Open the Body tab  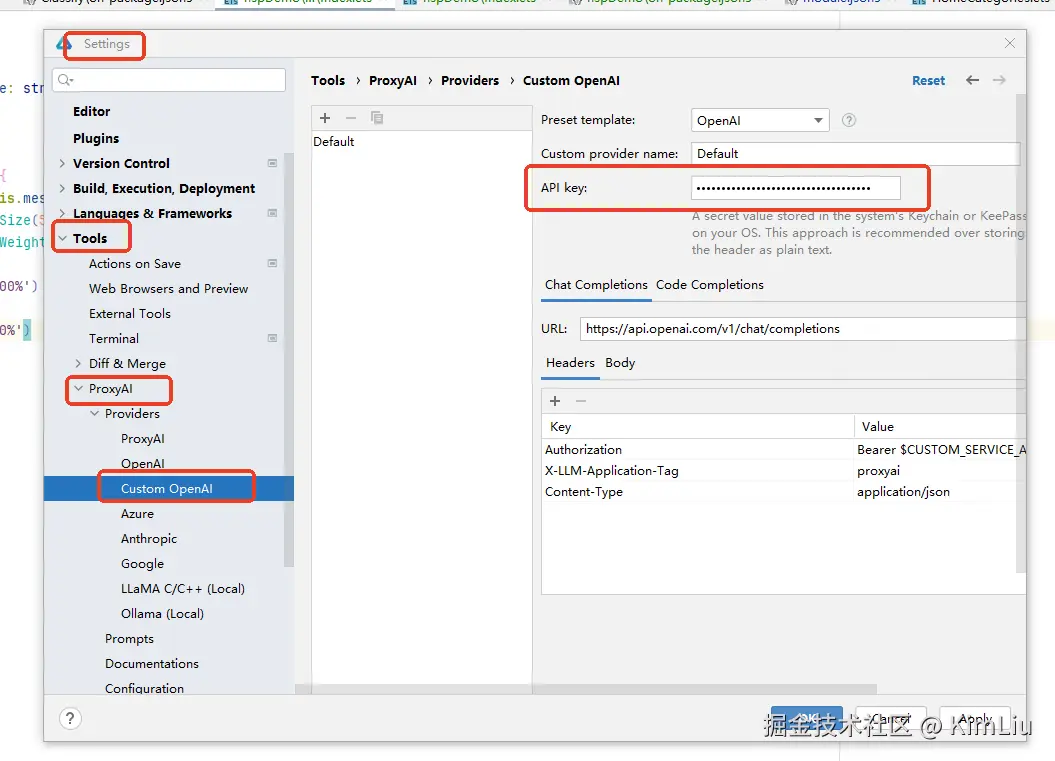tap(620, 363)
